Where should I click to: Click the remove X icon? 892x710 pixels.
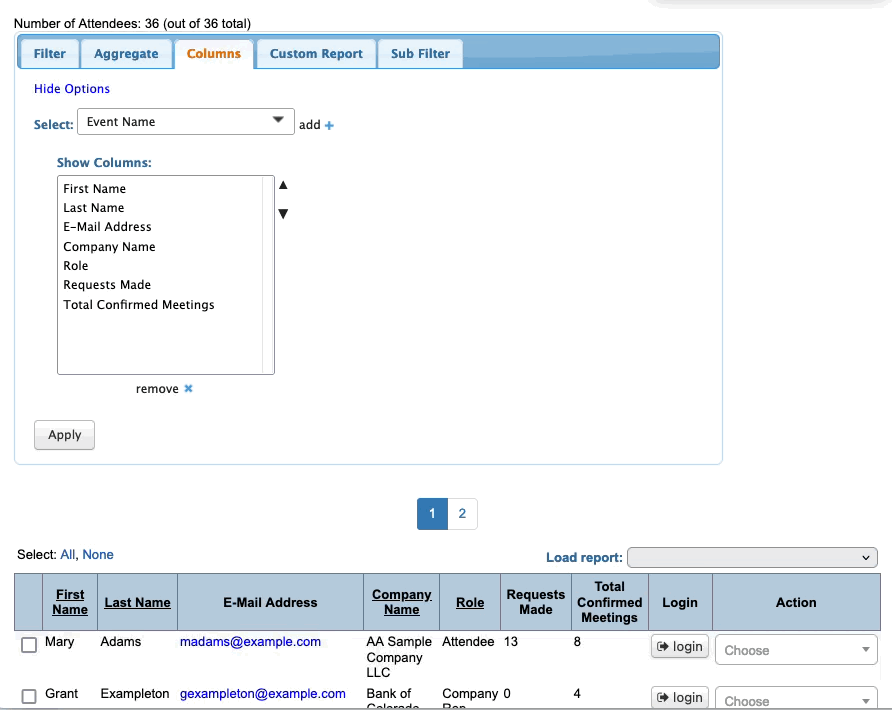(x=188, y=389)
